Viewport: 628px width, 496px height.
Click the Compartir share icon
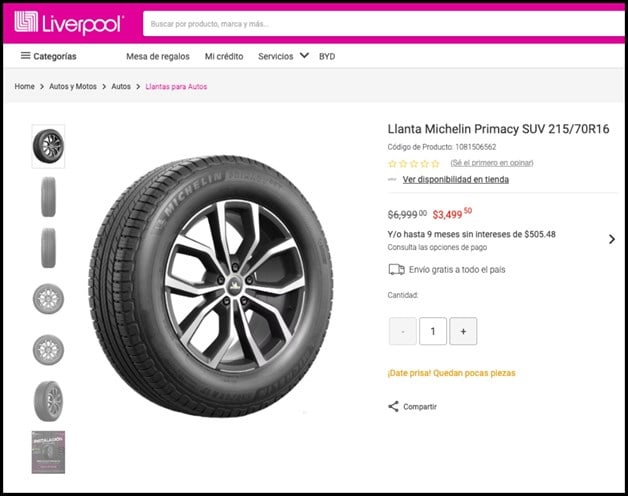pos(393,407)
